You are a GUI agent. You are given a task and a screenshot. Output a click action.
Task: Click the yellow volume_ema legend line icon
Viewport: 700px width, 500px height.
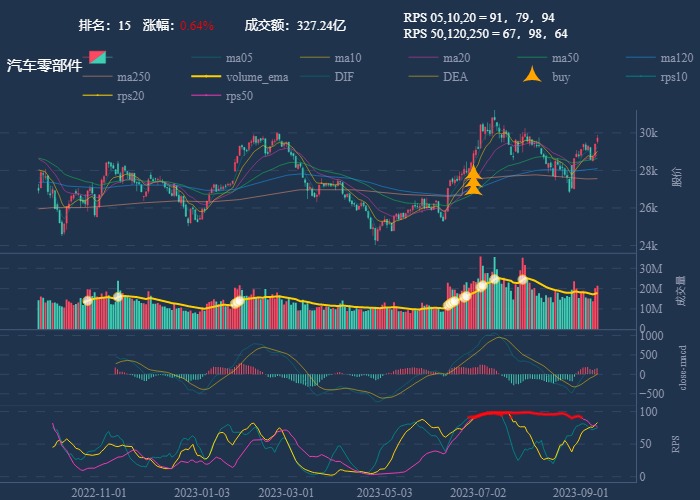[207, 76]
